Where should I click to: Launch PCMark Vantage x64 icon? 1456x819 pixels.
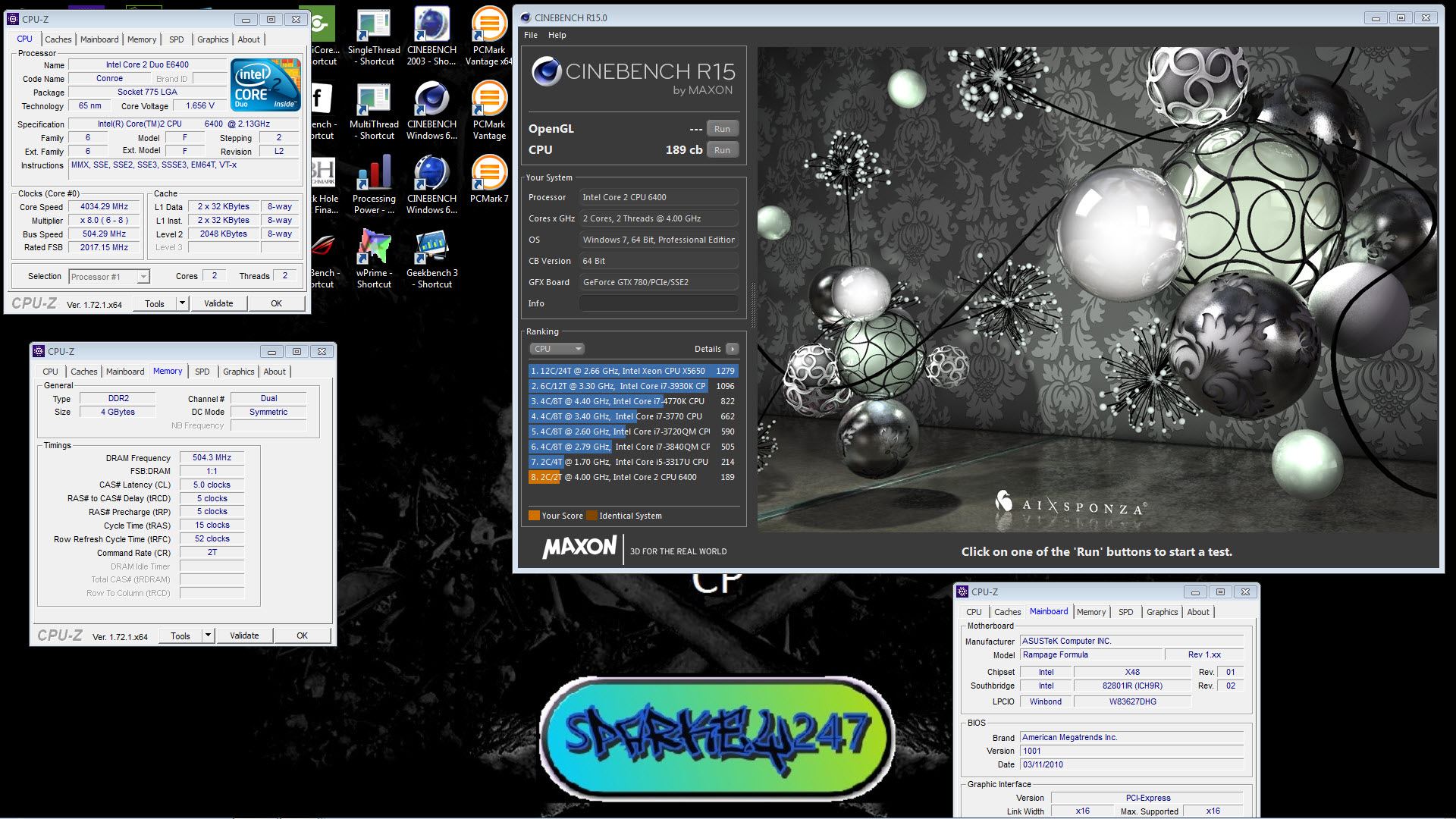pos(488,36)
